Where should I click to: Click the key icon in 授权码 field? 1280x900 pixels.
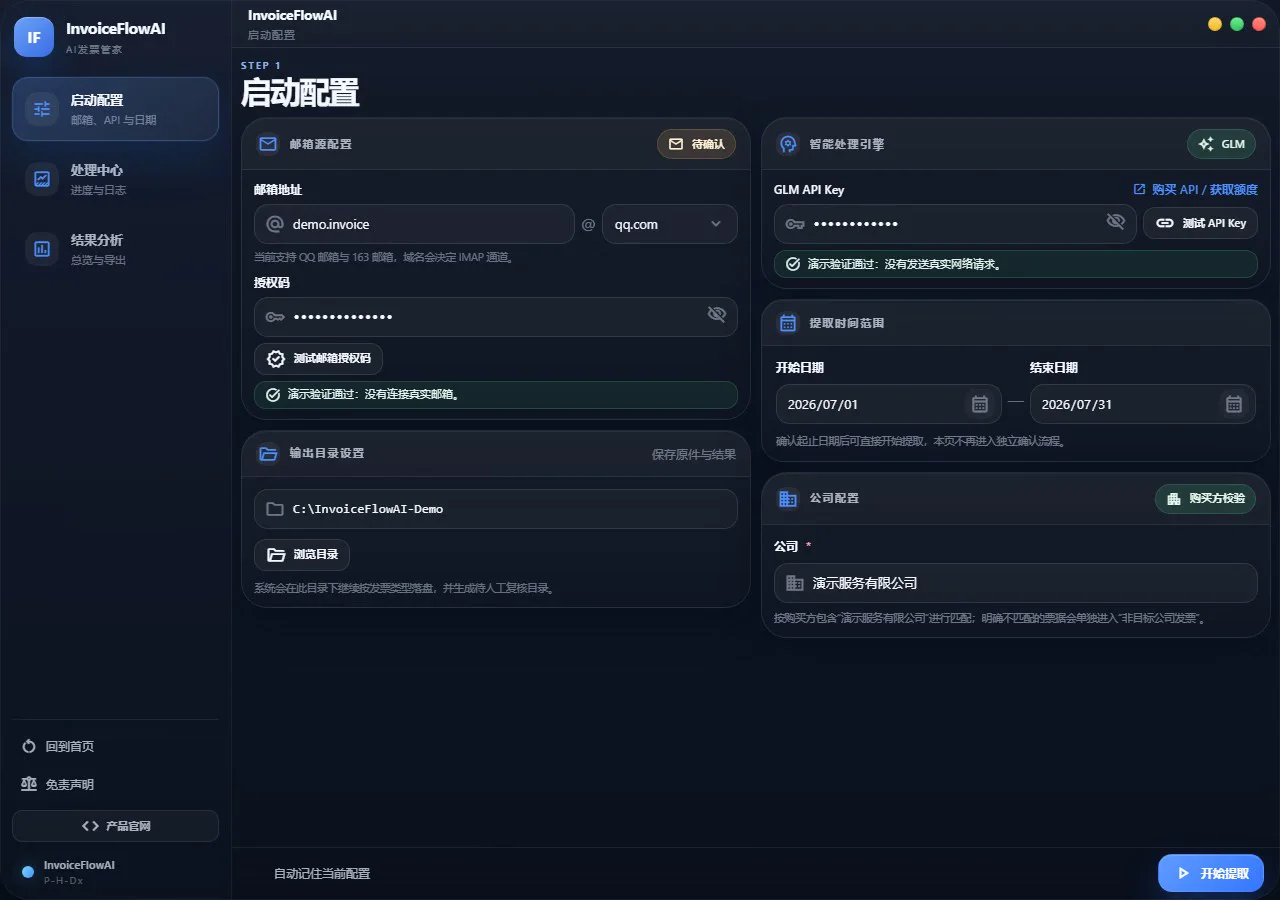(275, 317)
